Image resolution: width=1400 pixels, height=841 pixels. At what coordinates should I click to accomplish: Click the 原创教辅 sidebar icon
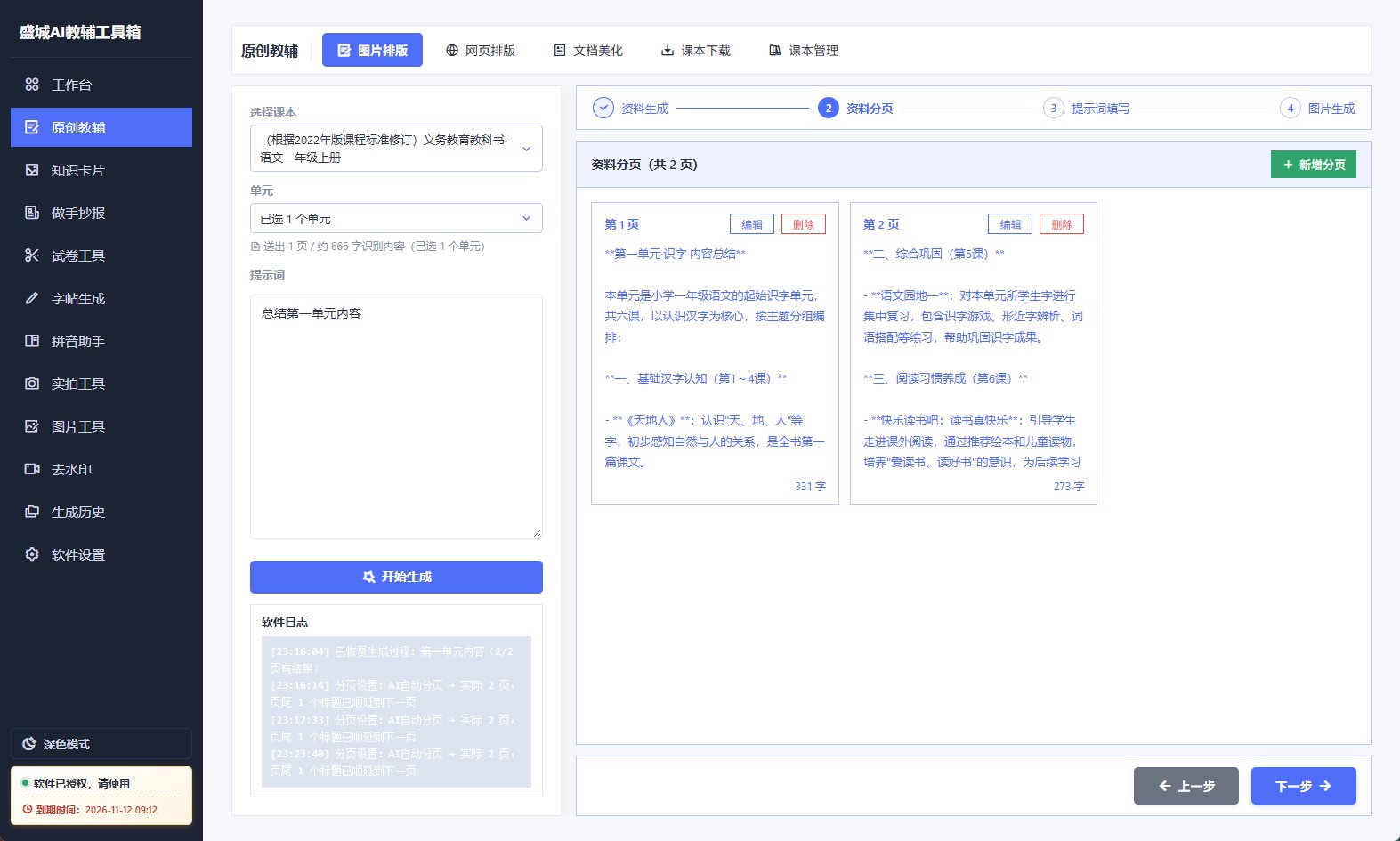click(32, 127)
